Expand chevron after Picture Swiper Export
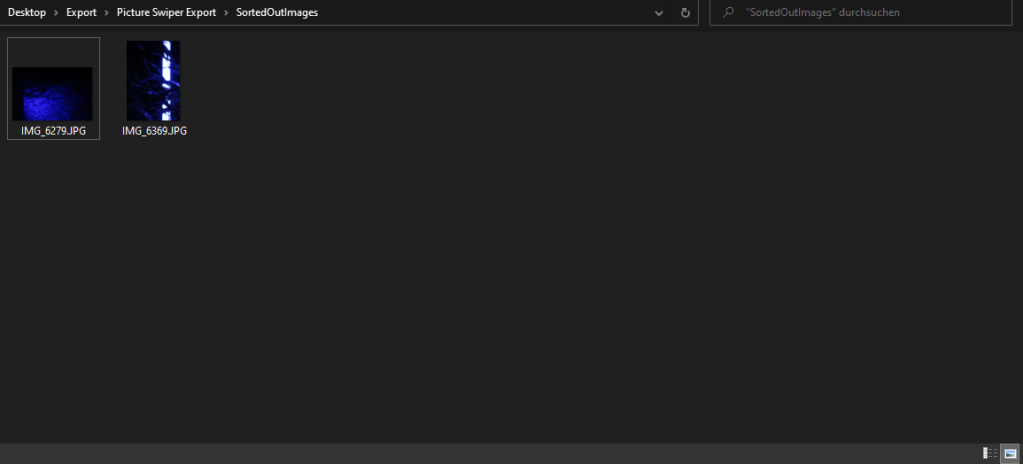Image resolution: width=1023 pixels, height=464 pixels. 225,12
